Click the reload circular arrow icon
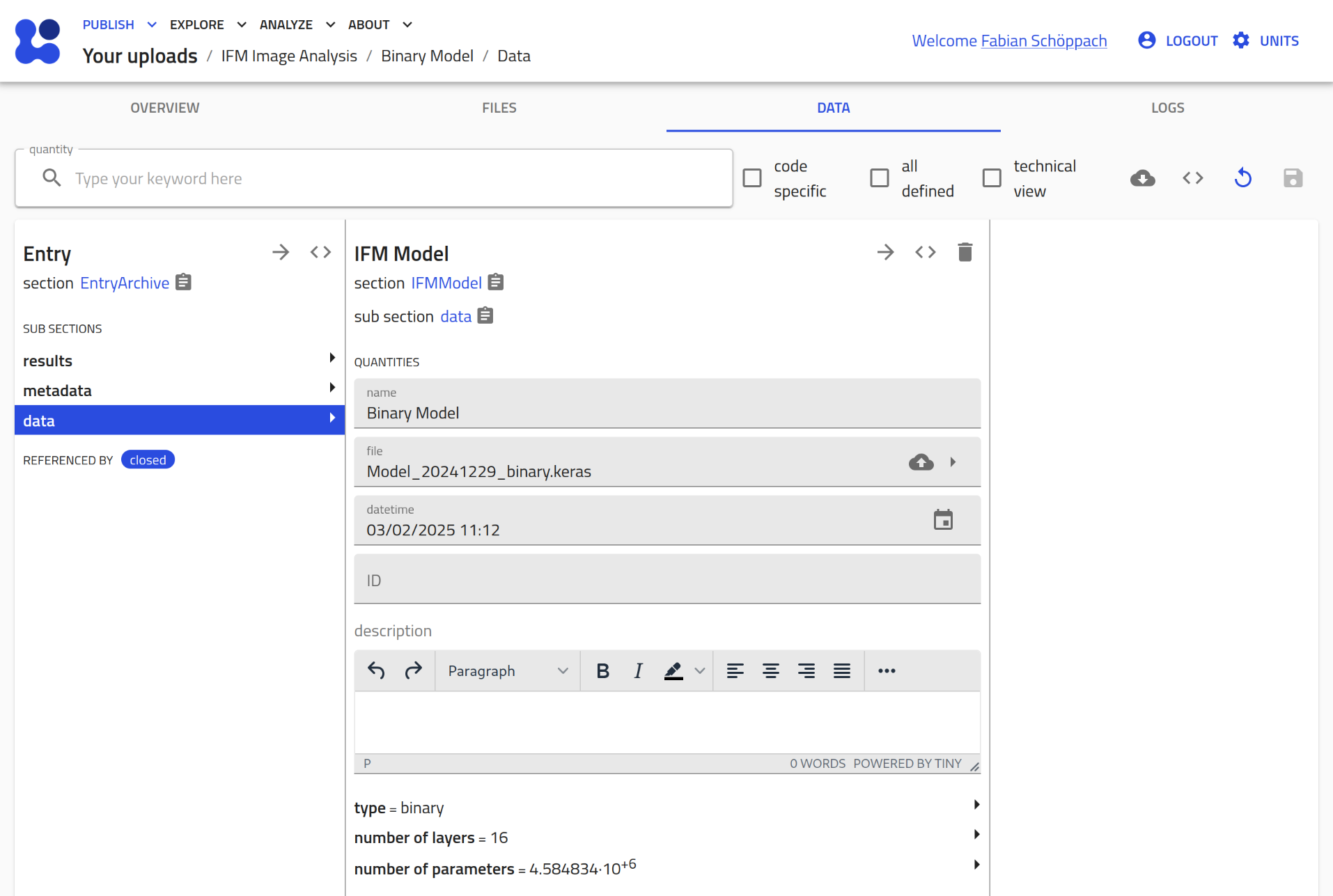 (x=1242, y=178)
